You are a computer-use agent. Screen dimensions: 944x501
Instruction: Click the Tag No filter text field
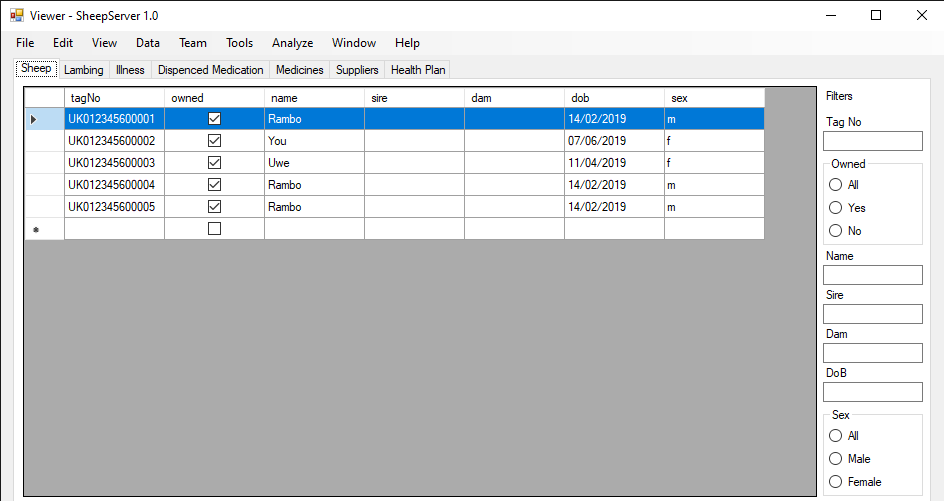872,141
